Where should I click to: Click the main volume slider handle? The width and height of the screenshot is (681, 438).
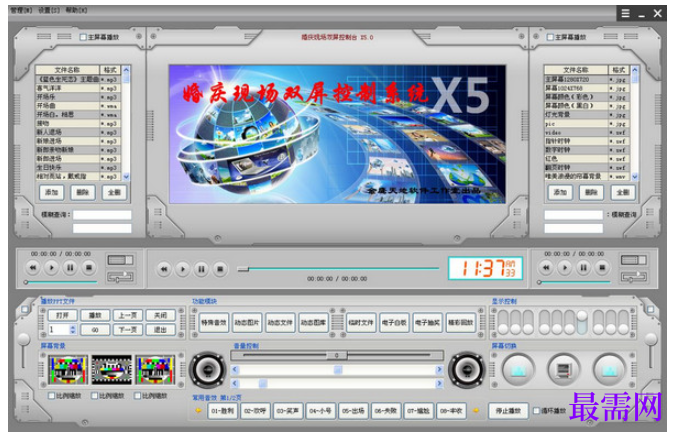pos(337,355)
